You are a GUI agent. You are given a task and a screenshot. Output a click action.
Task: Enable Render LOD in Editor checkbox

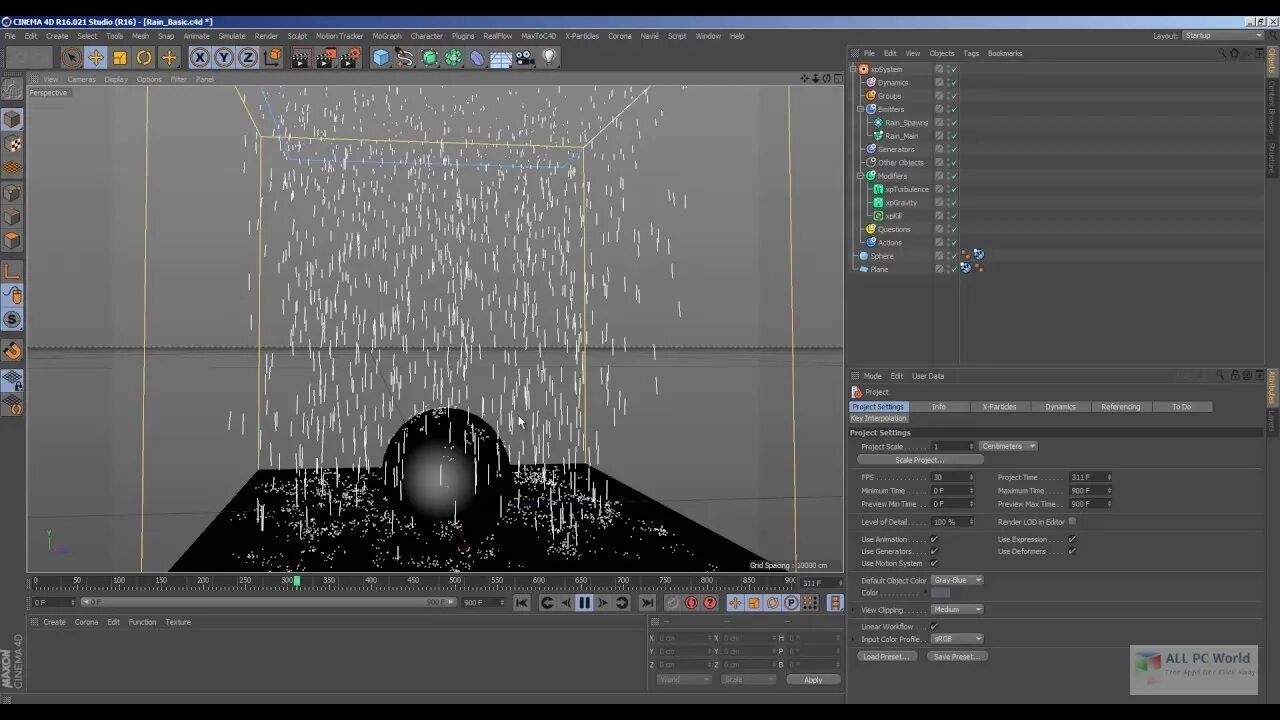click(1072, 522)
